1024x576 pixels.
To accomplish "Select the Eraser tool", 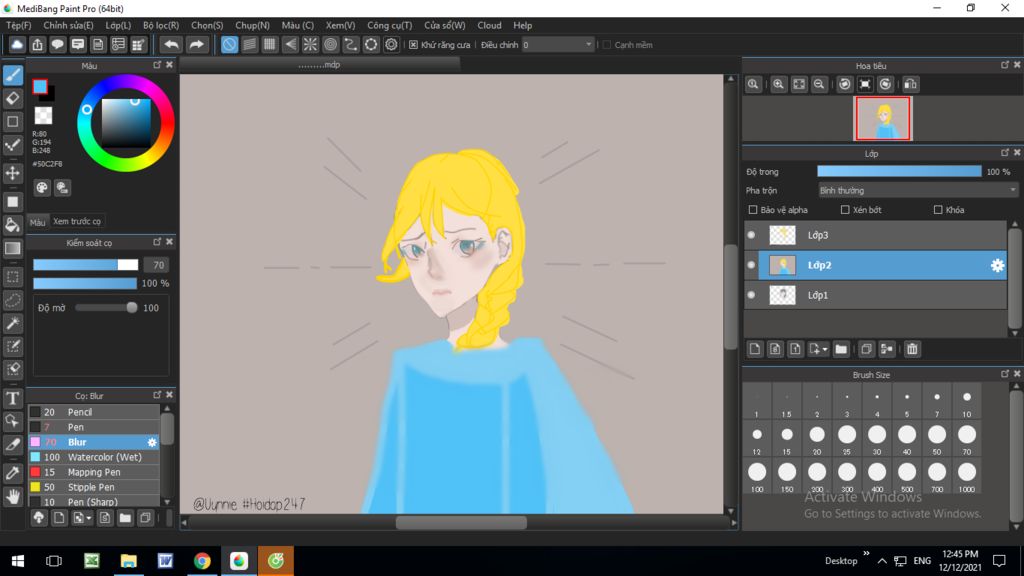I will 12,98.
